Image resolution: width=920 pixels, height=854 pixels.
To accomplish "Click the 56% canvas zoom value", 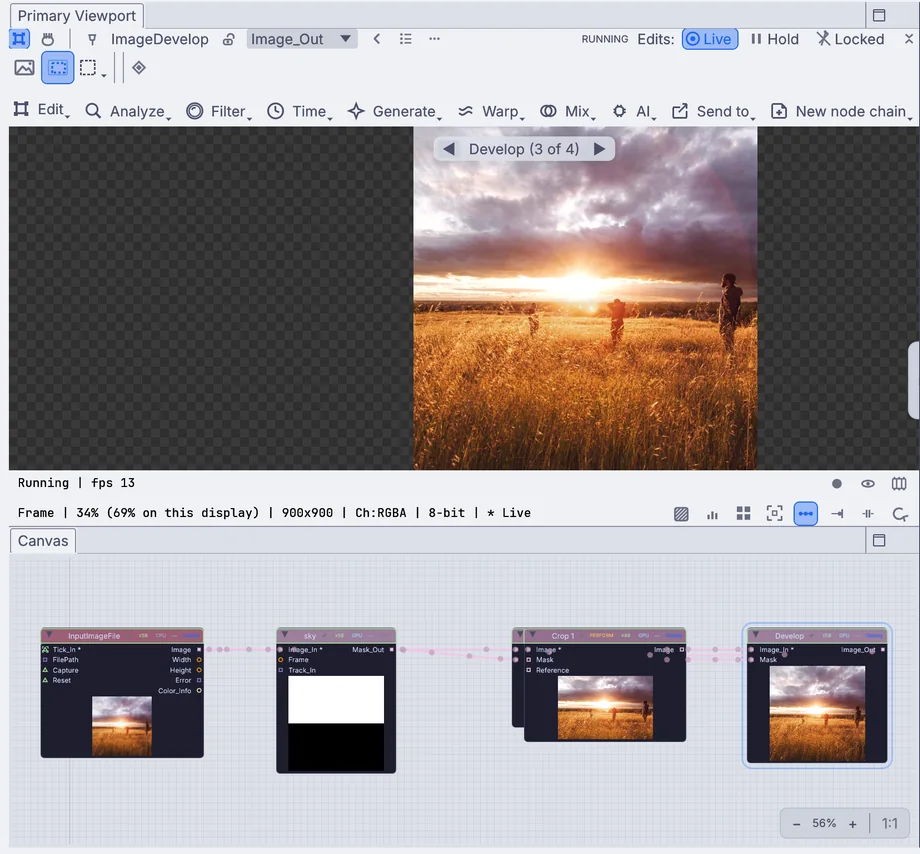I will [x=824, y=824].
